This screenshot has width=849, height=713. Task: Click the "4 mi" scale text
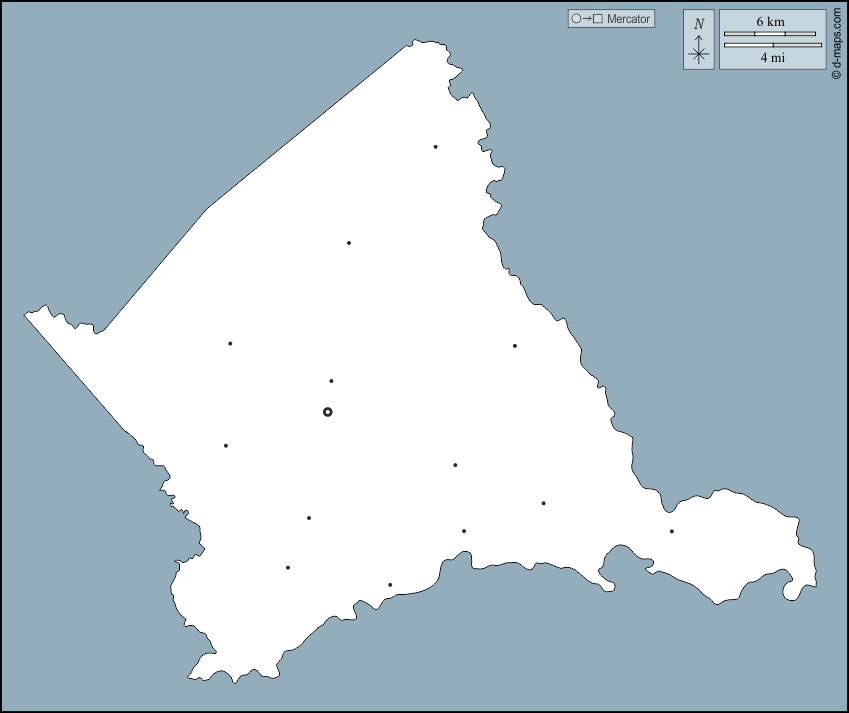click(772, 58)
